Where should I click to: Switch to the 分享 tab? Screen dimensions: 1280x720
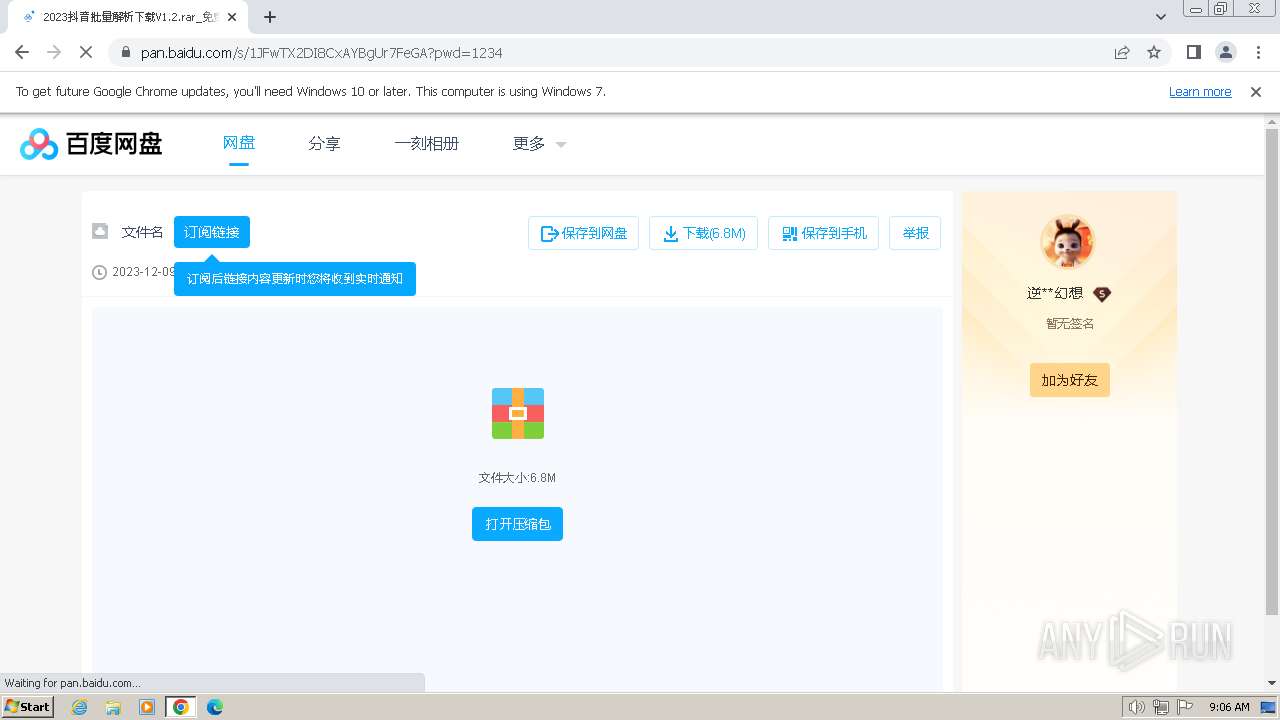pyautogui.click(x=324, y=143)
